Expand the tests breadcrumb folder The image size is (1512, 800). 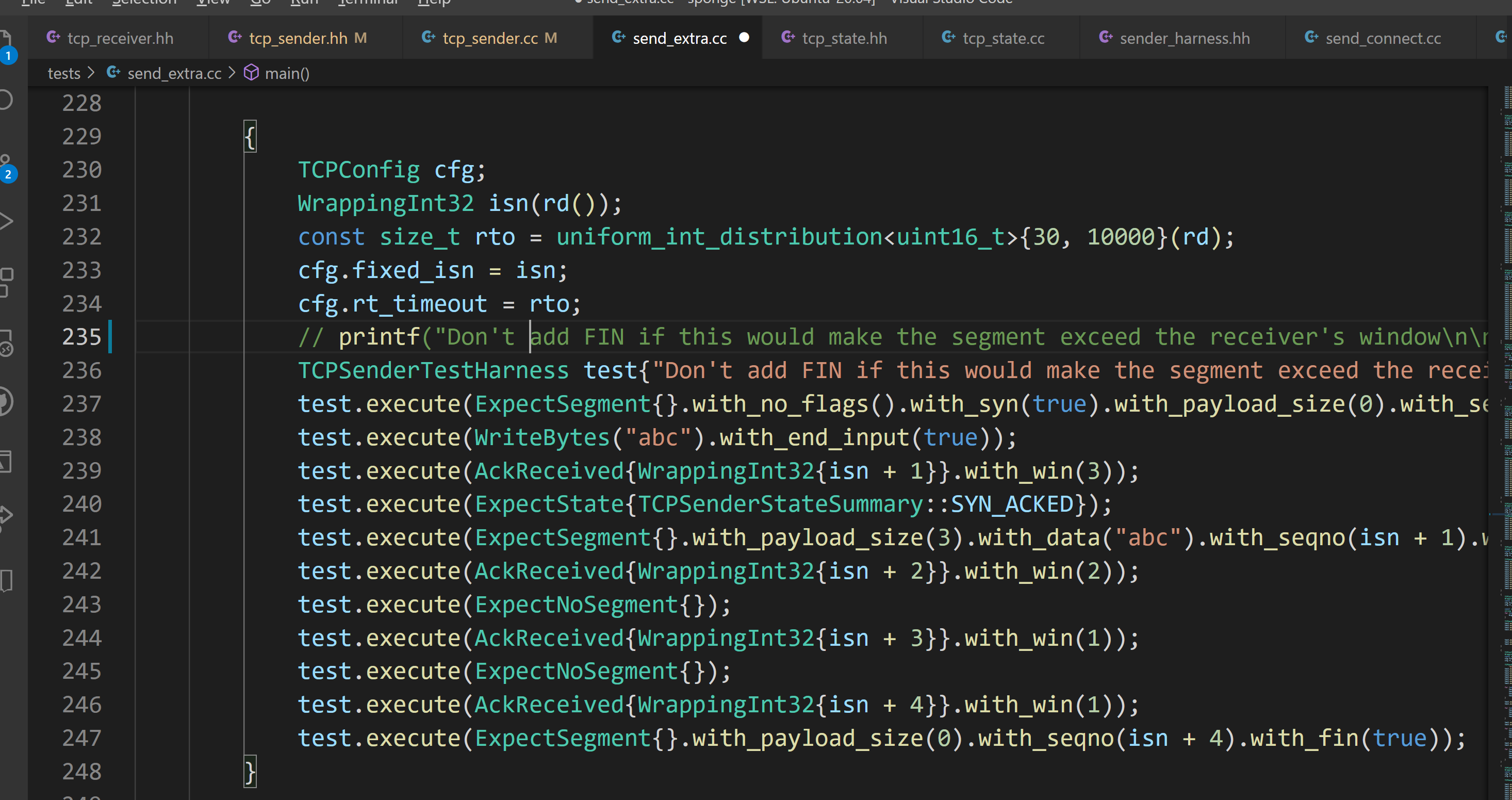pos(64,73)
